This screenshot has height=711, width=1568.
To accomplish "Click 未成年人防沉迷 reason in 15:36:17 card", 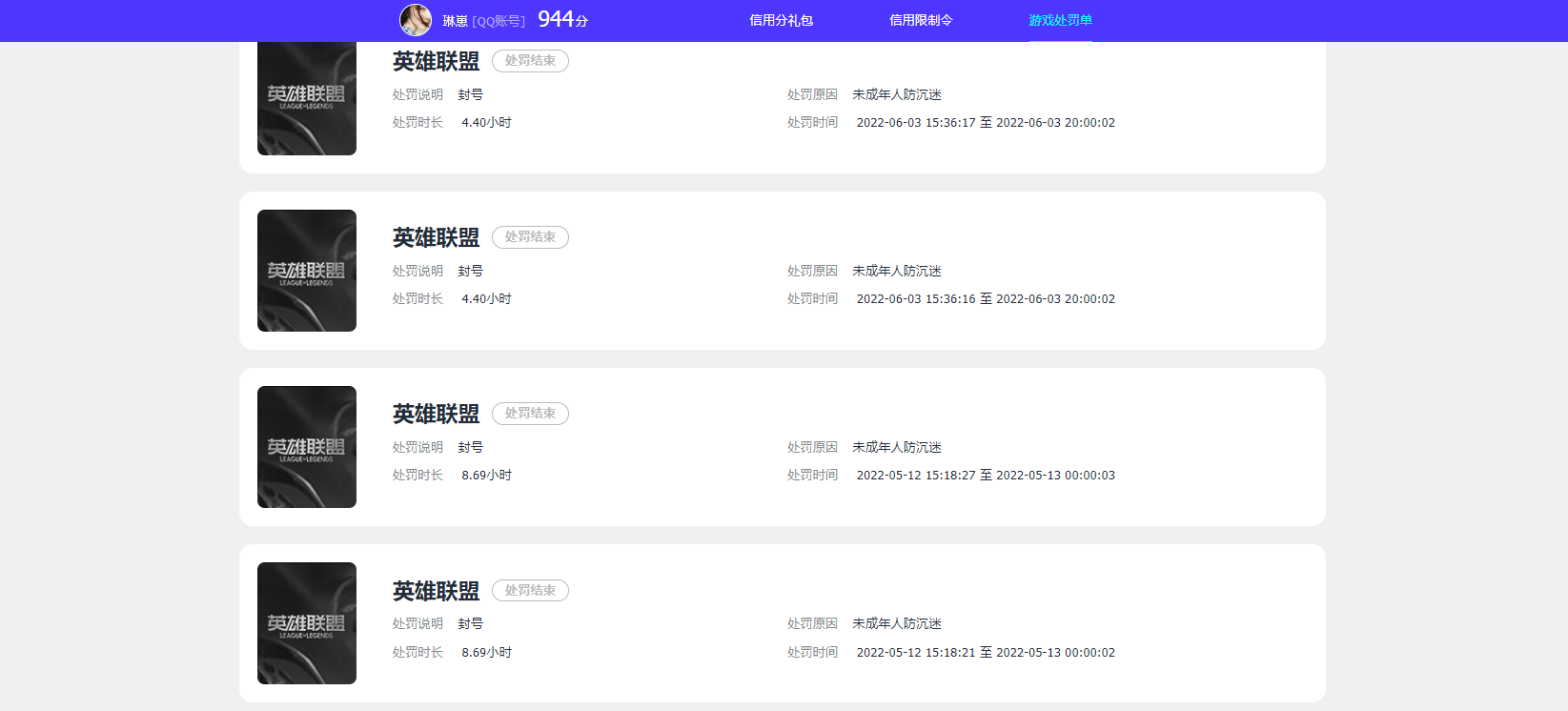I will (897, 94).
